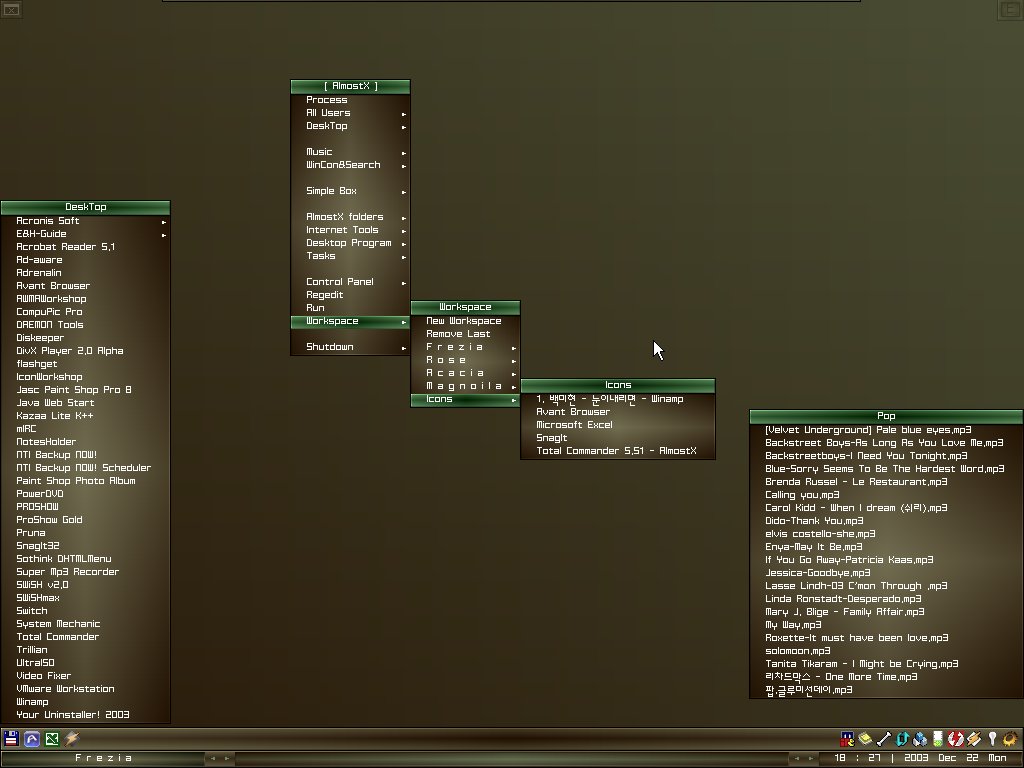Open the Microsoft Excel icon in taskbar
Image resolution: width=1024 pixels, height=768 pixels.
click(52, 739)
